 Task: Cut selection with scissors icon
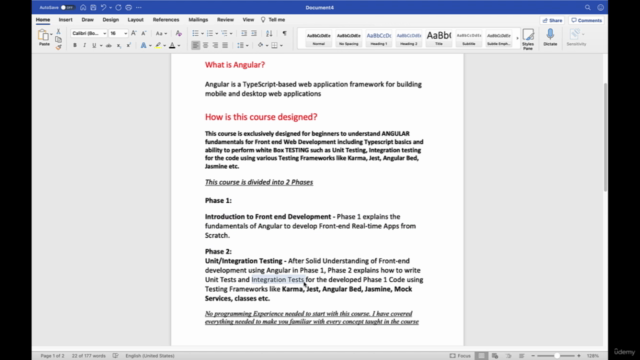(58, 31)
